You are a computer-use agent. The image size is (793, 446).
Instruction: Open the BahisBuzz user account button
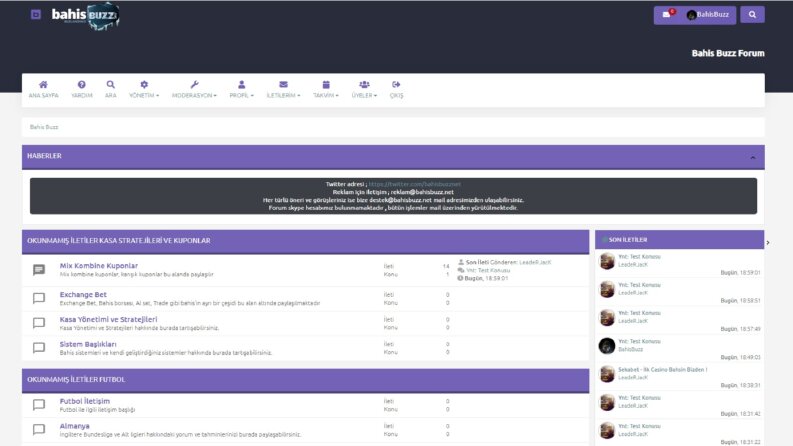pyautogui.click(x=708, y=15)
